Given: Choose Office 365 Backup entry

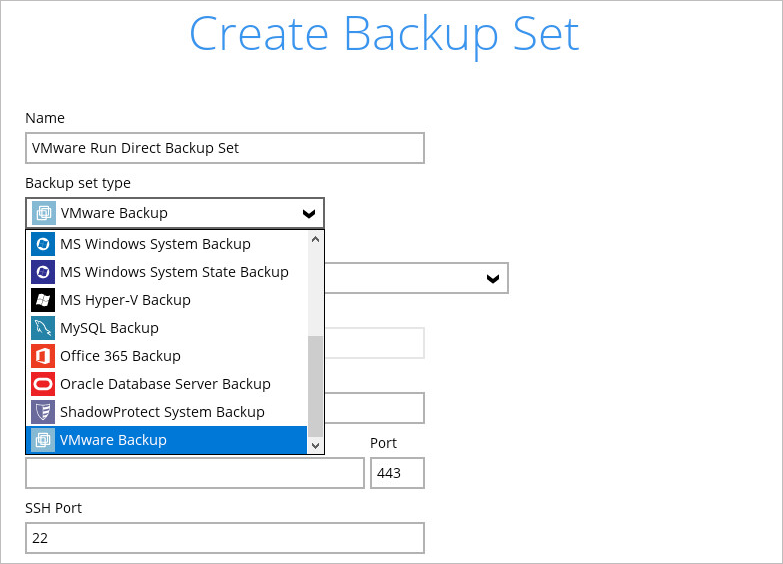Looking at the screenshot, I should tap(167, 356).
